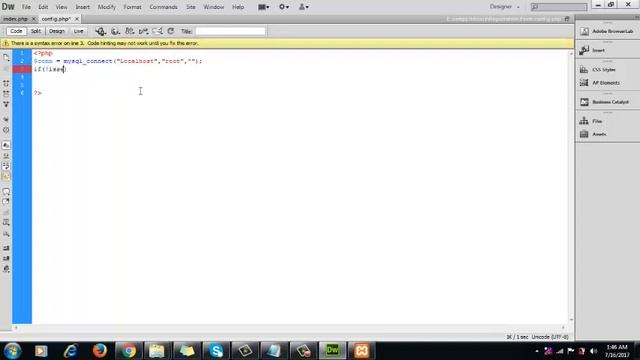
Task: Open the Adobe BrowserLab panel
Action: (608, 31)
